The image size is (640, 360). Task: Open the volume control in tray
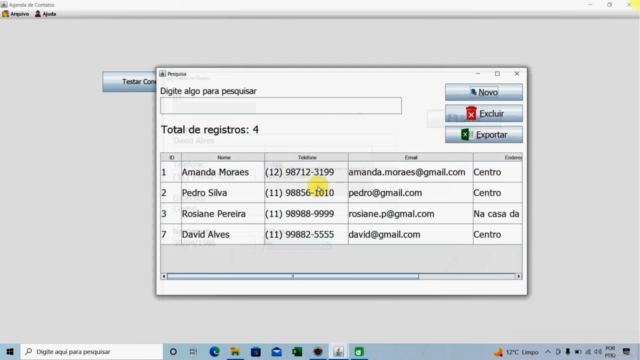click(598, 352)
